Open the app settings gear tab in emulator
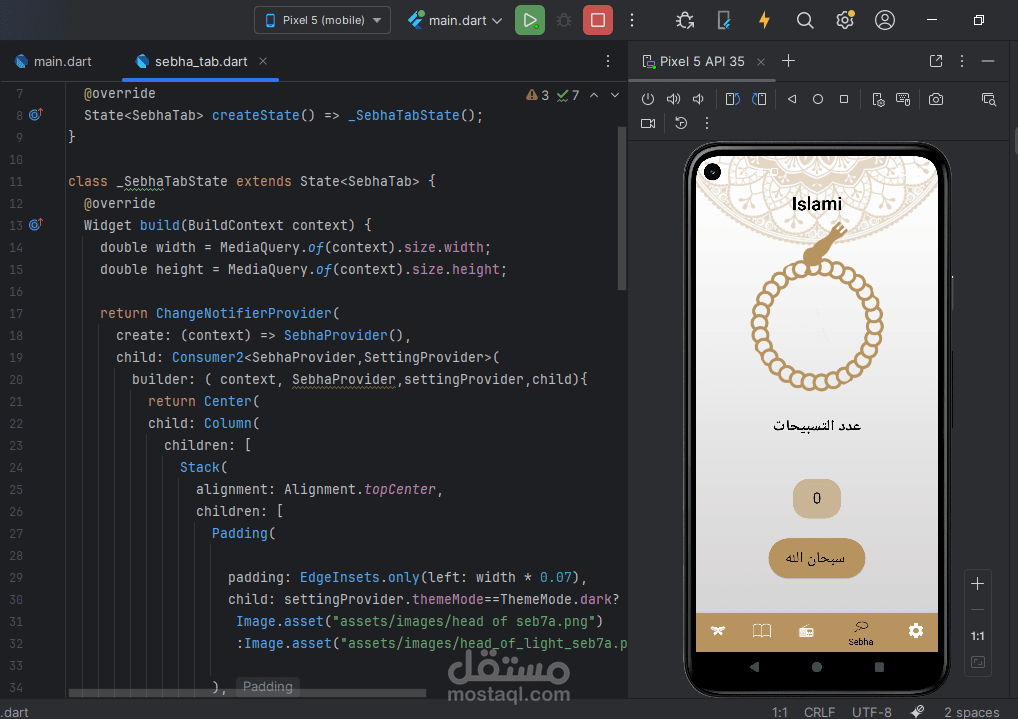Screen dimensions: 1018x719 point(915,631)
